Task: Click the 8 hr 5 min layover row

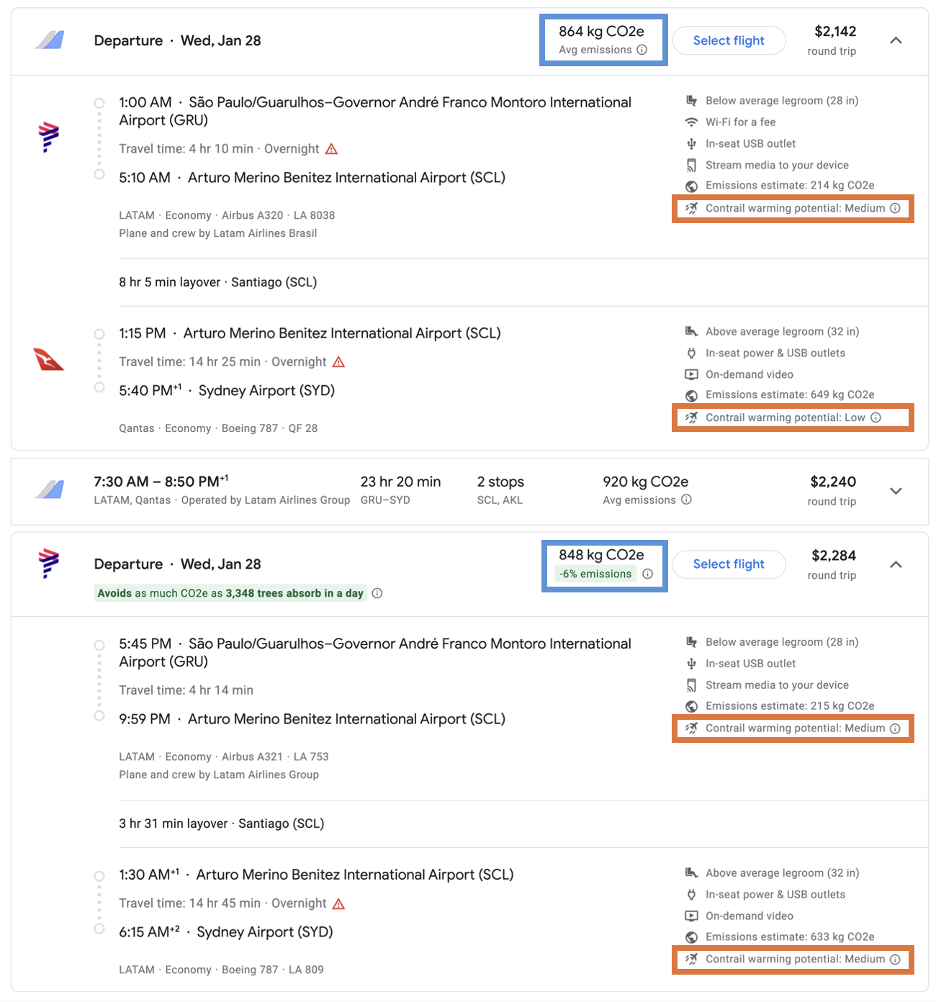Action: point(218,282)
